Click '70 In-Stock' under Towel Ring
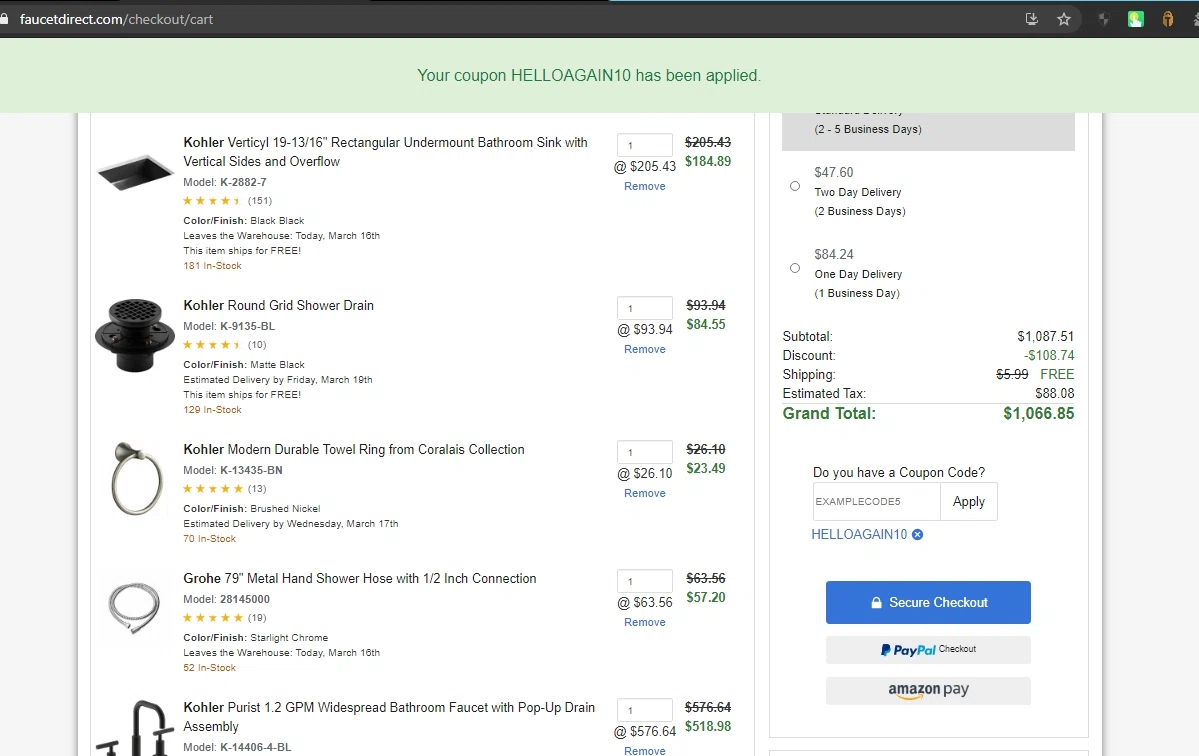 point(210,539)
